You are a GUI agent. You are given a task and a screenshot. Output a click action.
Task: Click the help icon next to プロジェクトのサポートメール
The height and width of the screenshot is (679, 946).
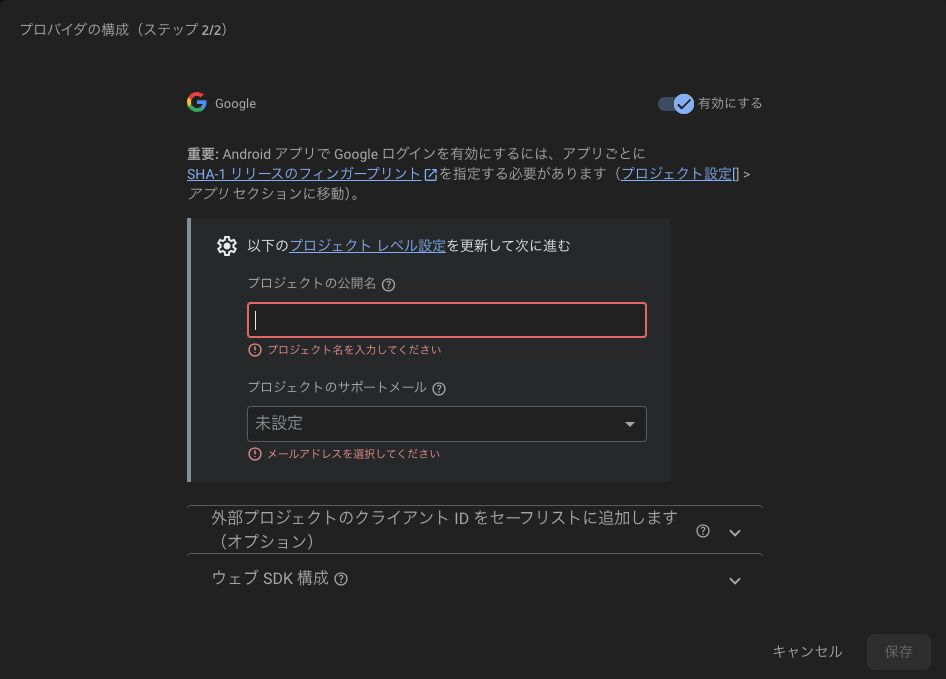(438, 388)
